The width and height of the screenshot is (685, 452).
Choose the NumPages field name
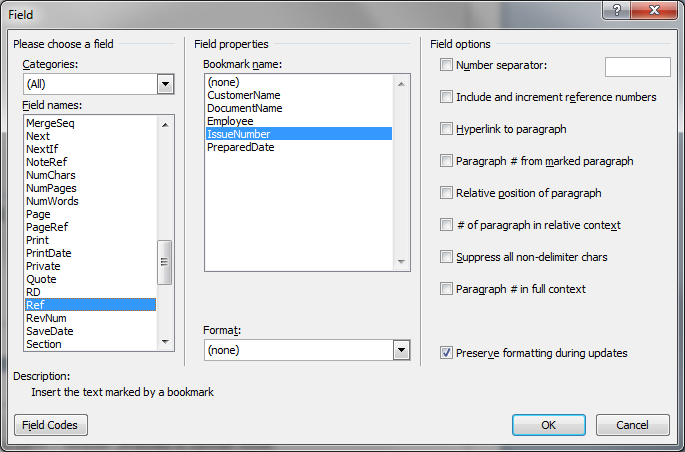coord(90,188)
